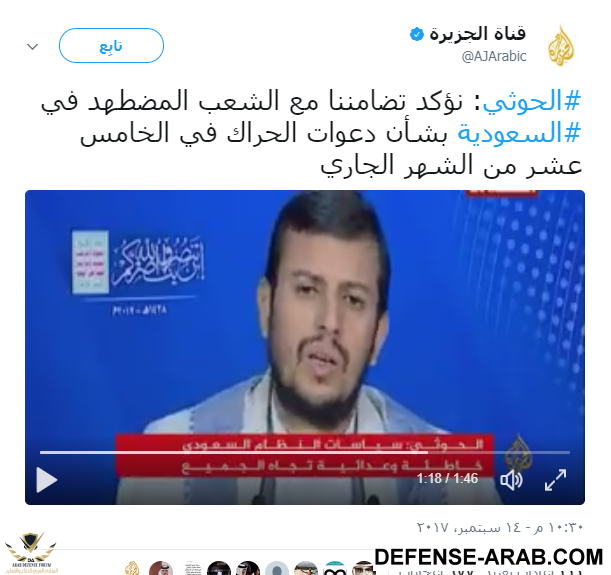The height and width of the screenshot is (575, 611).
Task: Open the tweet timestamp ١٤ سبتمبر ٢٠١٧
Action: pos(500,527)
